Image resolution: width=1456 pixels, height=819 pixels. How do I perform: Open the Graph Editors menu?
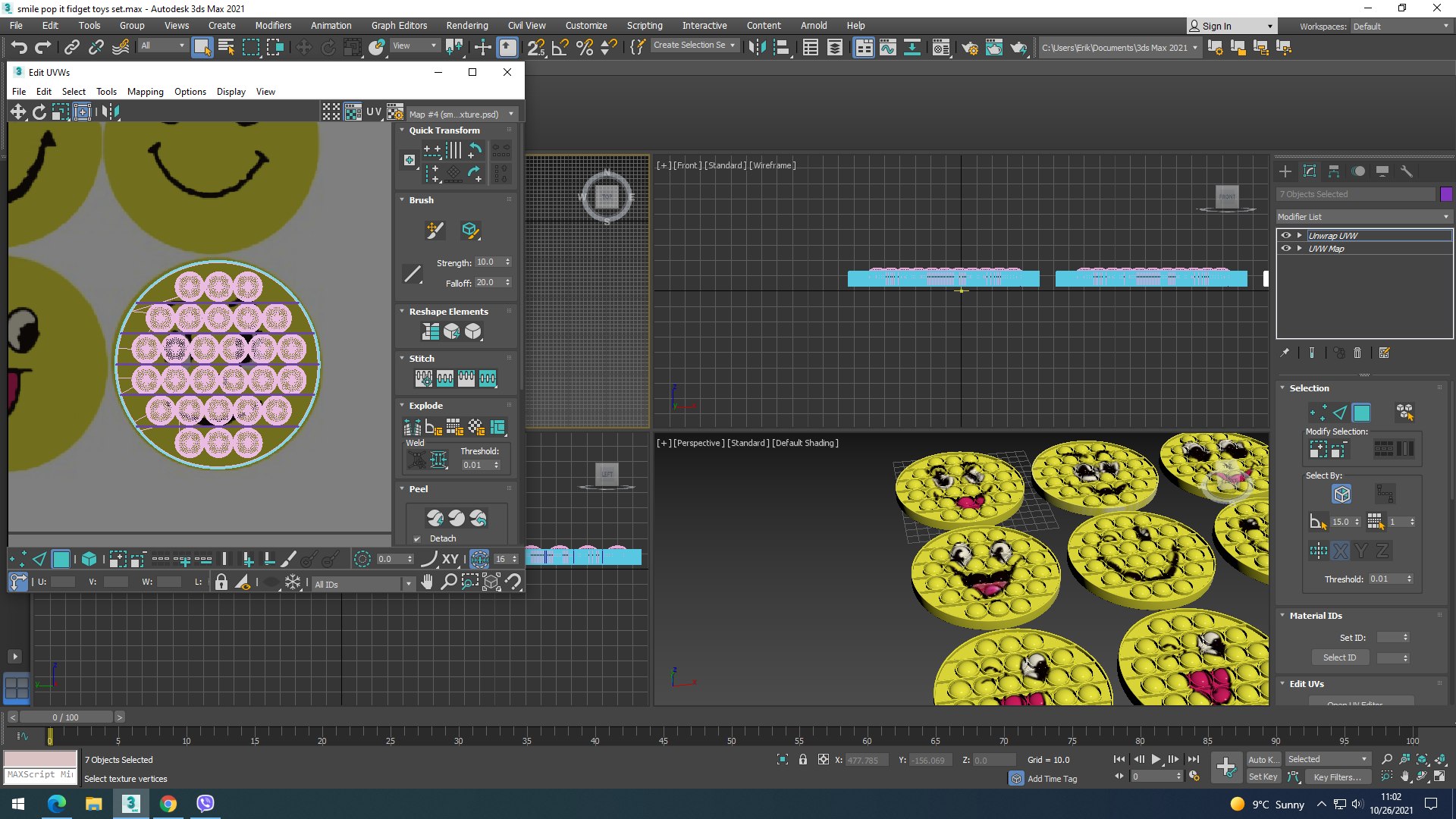pos(399,25)
